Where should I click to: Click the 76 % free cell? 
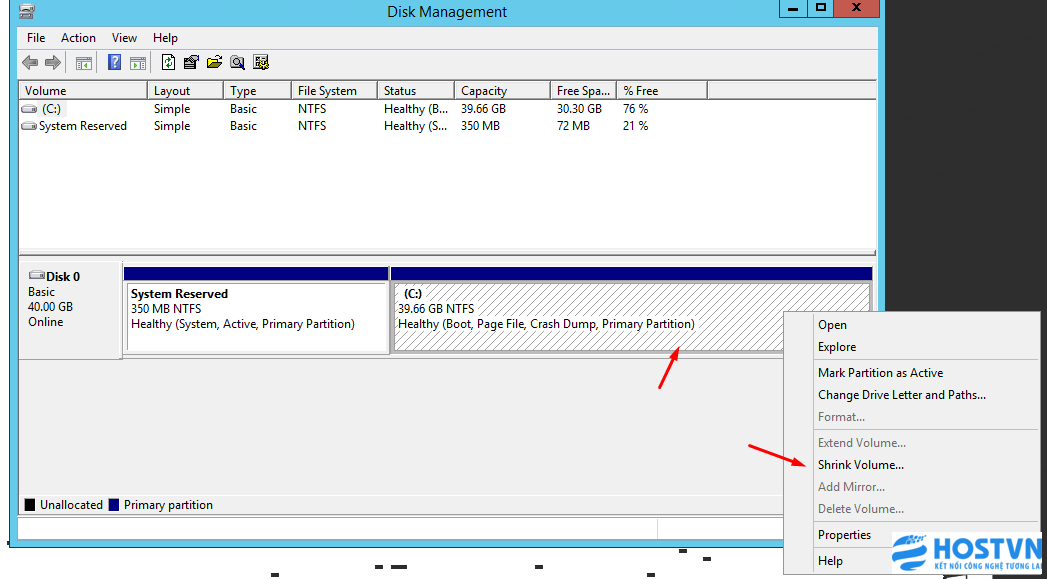point(636,109)
